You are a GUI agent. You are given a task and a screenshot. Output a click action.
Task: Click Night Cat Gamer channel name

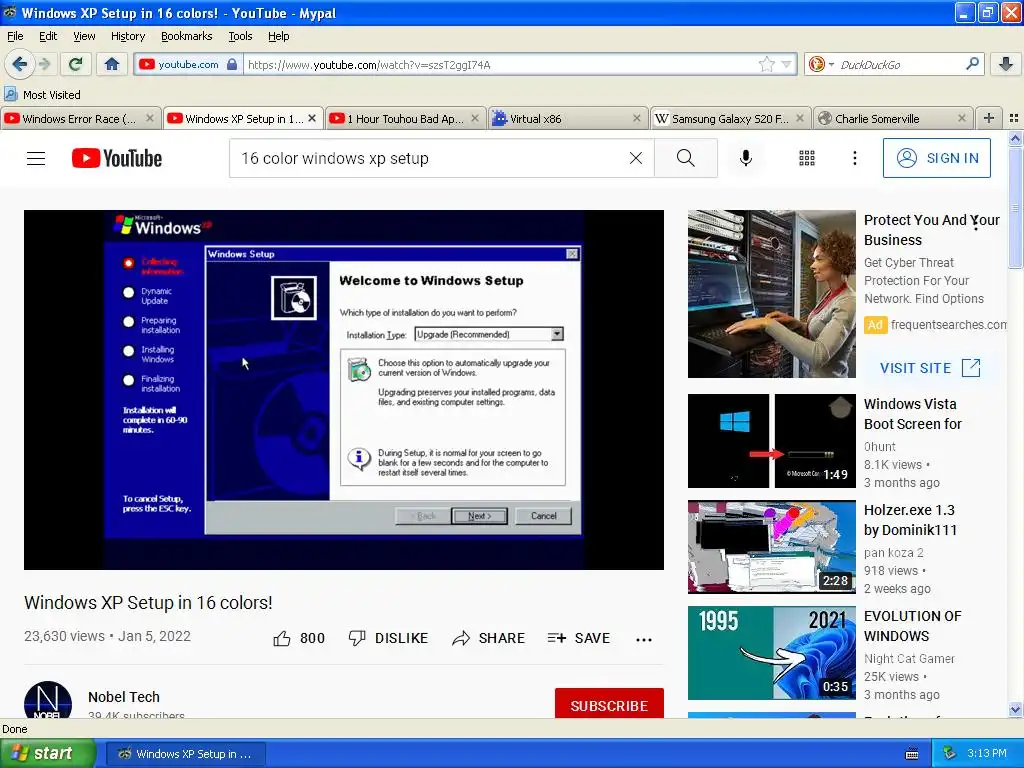909,658
